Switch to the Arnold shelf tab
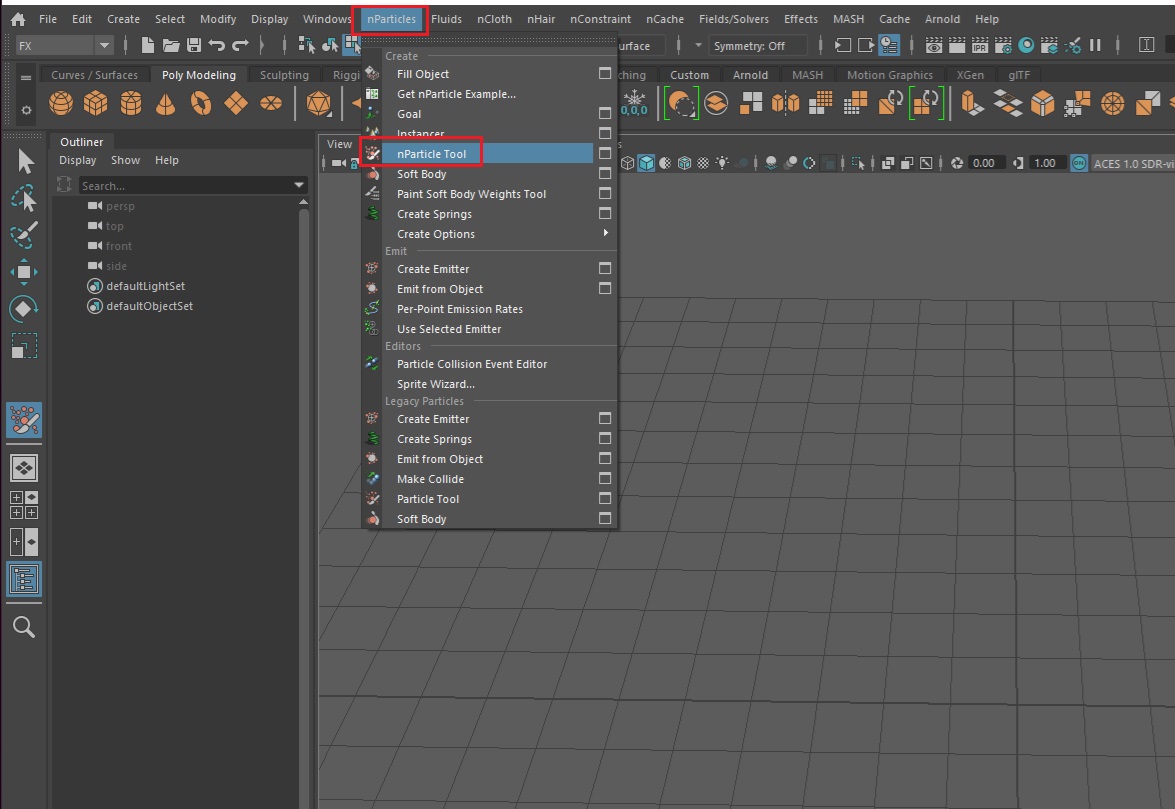This screenshot has height=809, width=1175. (750, 75)
